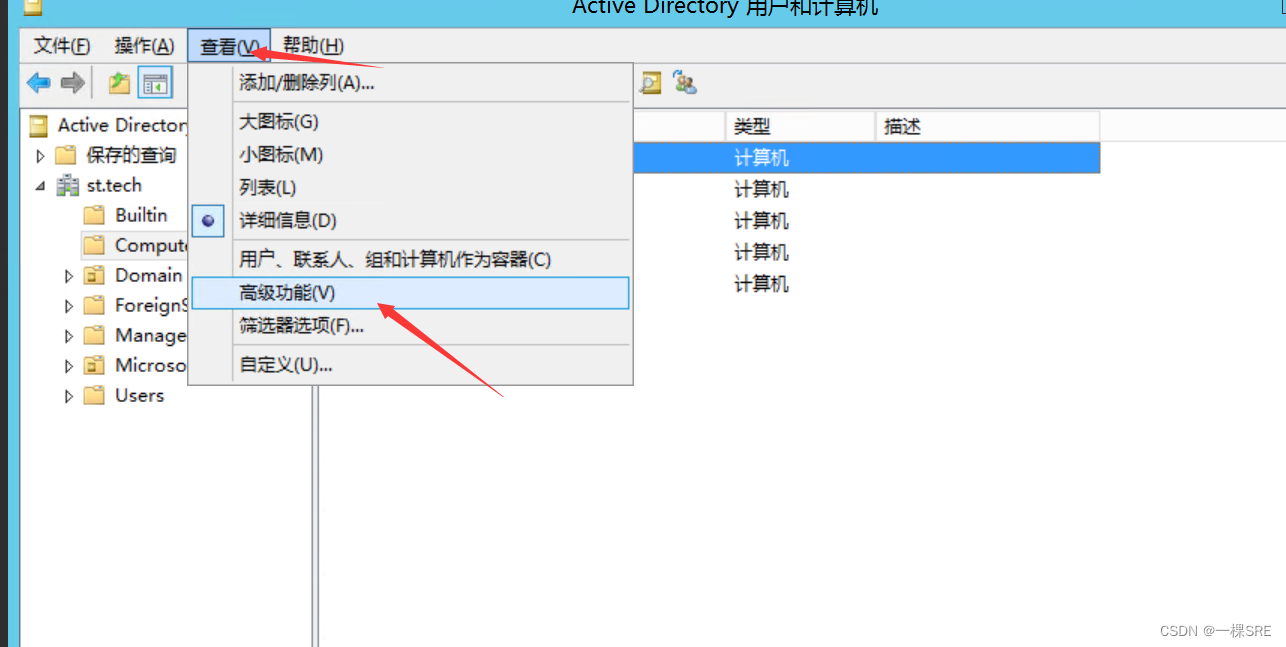
Task: Enable 用户、联系人、组和计算机作为容器(C) option
Action: pyautogui.click(x=410, y=260)
